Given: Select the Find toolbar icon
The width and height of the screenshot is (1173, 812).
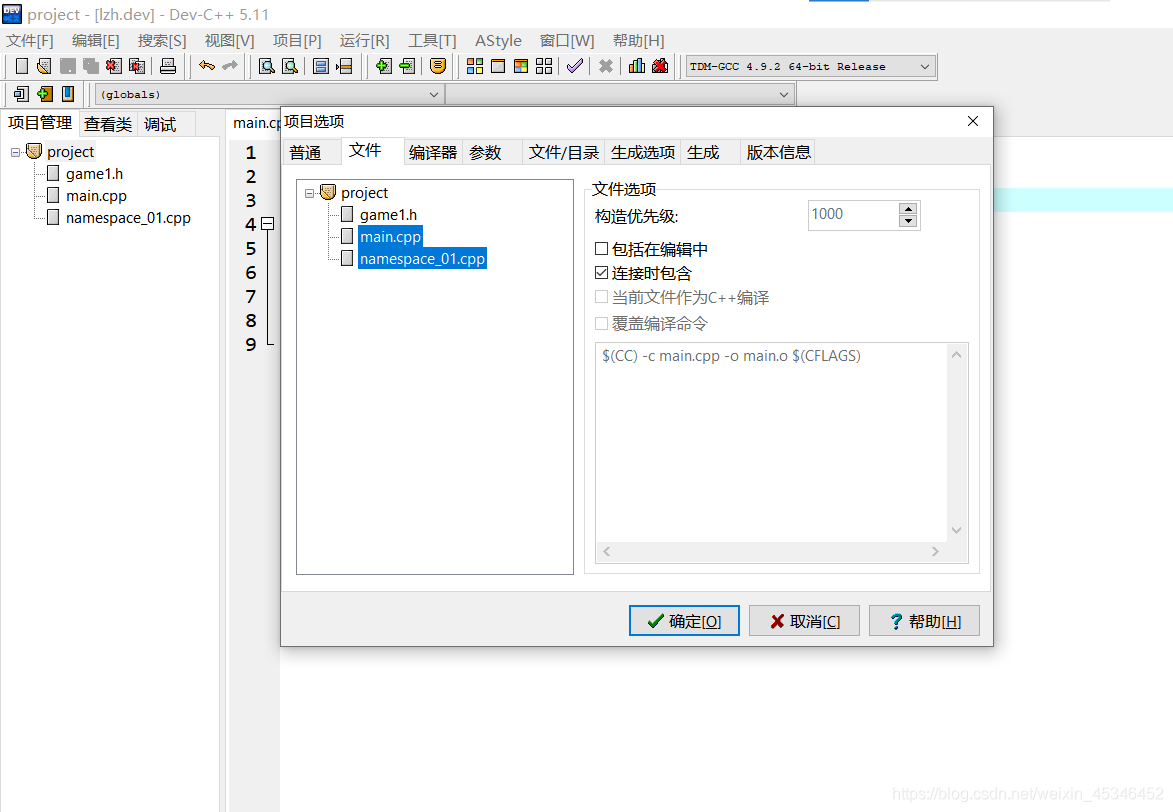Looking at the screenshot, I should (x=268, y=66).
